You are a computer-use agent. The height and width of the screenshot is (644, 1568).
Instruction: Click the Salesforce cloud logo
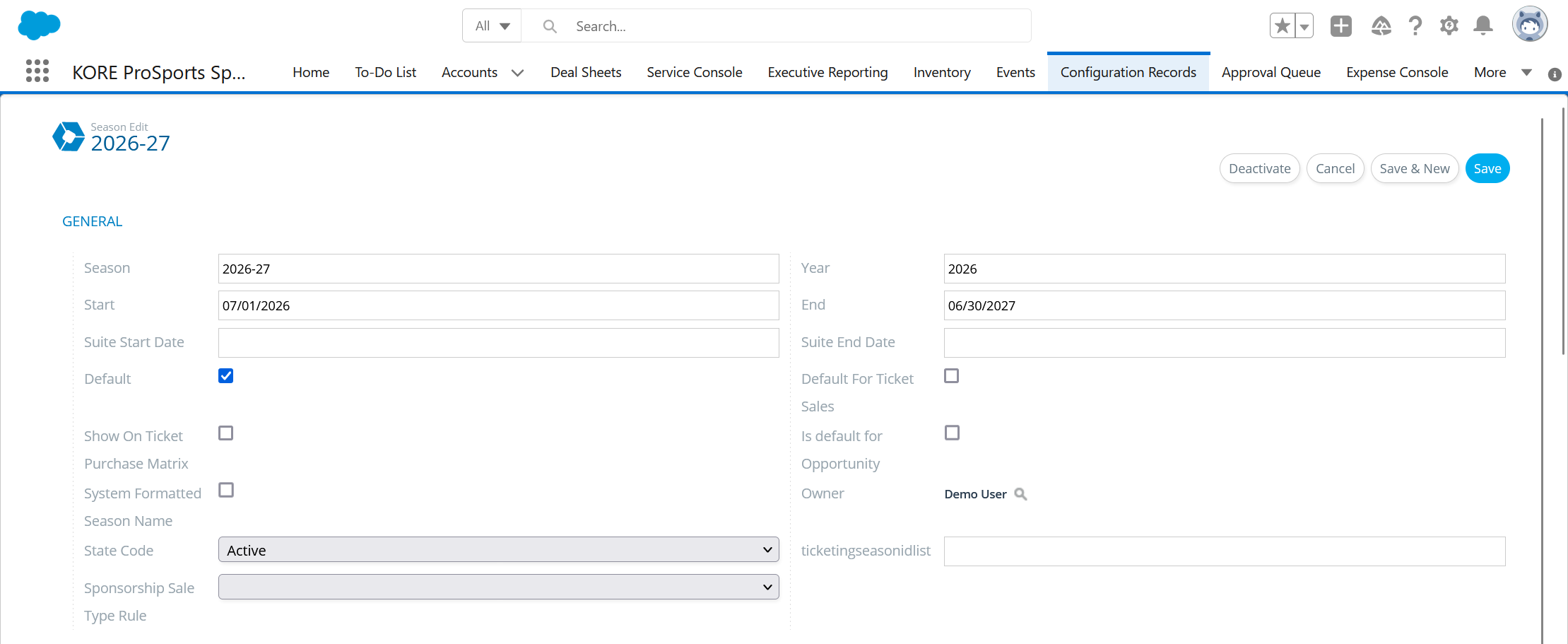[39, 25]
